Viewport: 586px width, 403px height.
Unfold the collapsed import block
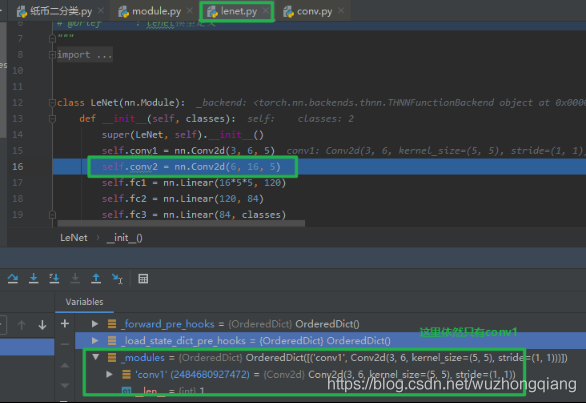click(52, 55)
